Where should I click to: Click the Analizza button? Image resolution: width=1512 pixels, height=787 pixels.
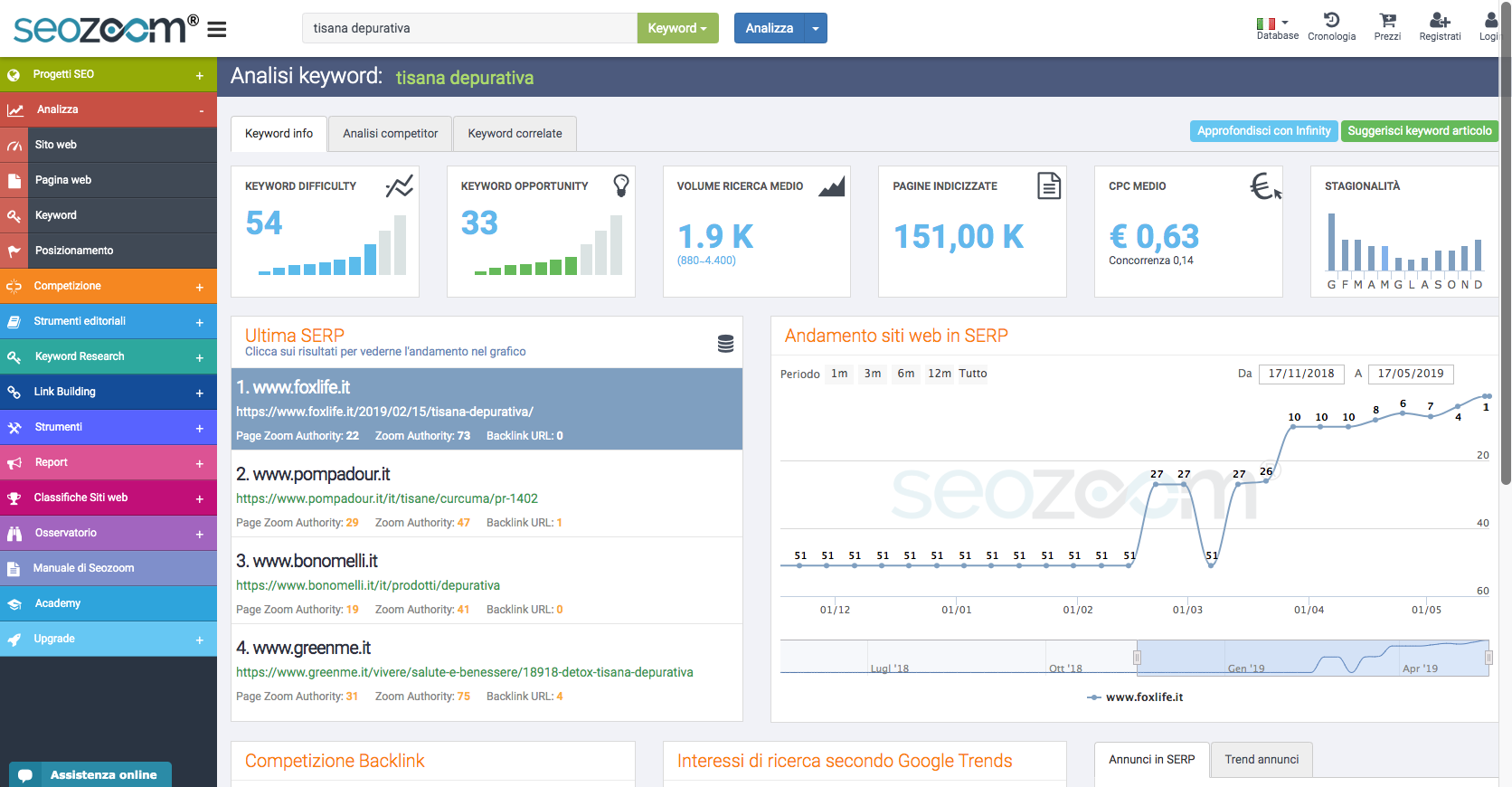(770, 28)
